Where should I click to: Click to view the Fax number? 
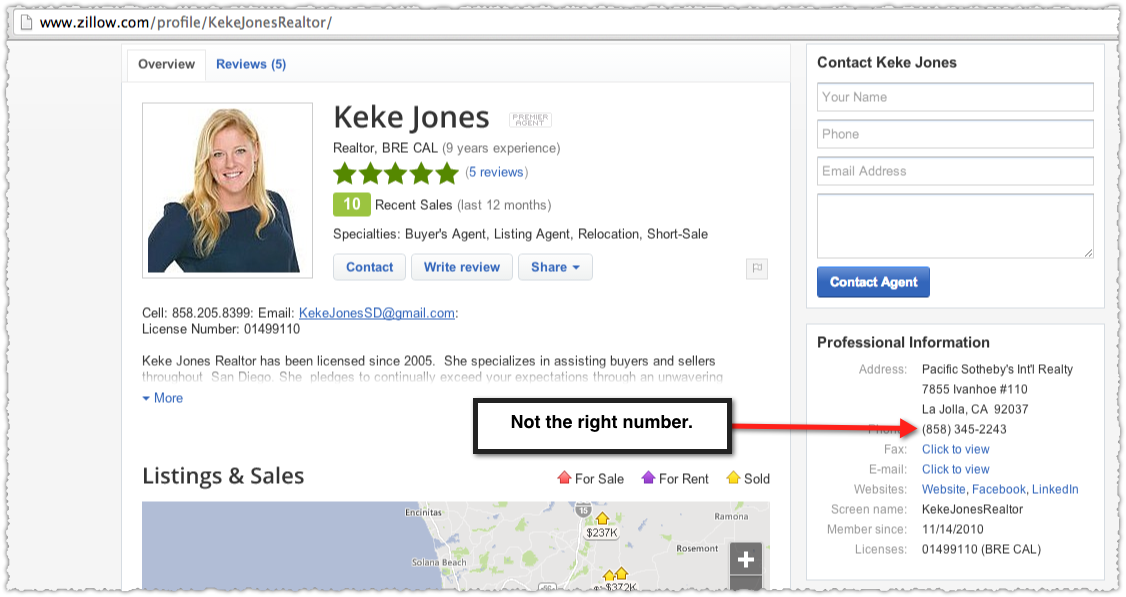[956, 450]
